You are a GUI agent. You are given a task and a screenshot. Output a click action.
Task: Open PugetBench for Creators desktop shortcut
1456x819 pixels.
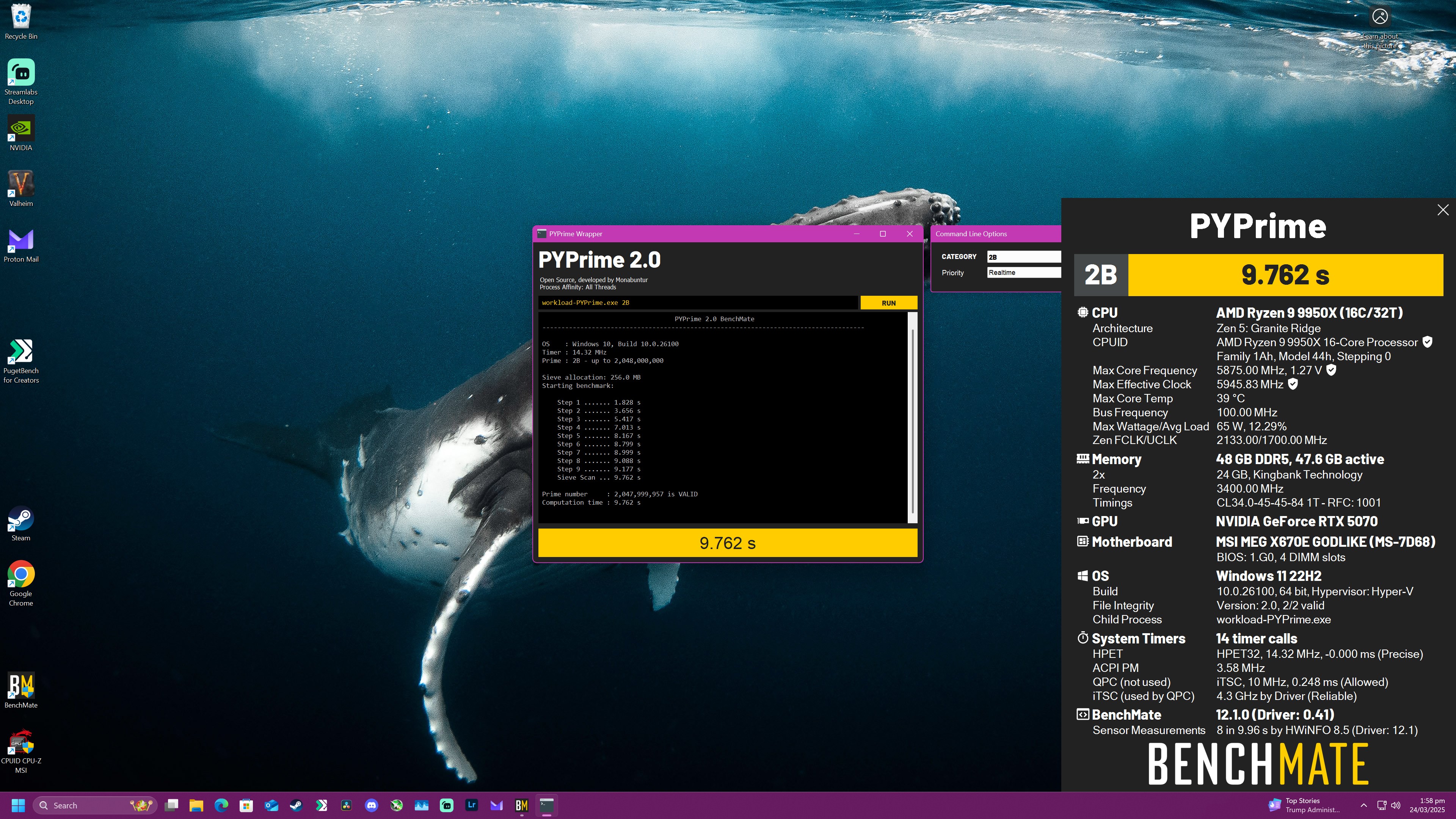pos(21,361)
